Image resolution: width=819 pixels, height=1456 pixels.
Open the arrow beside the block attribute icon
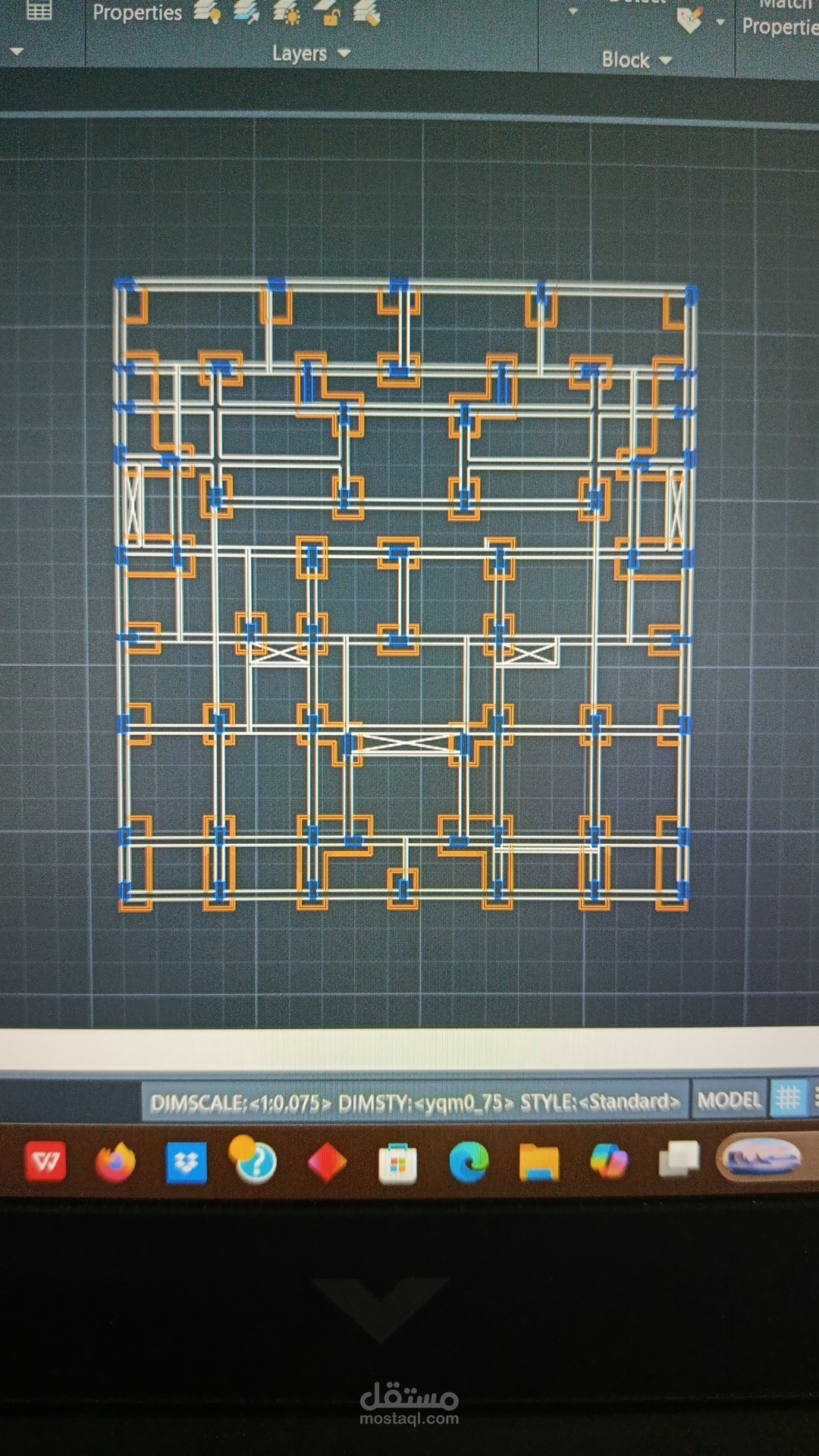point(720,23)
